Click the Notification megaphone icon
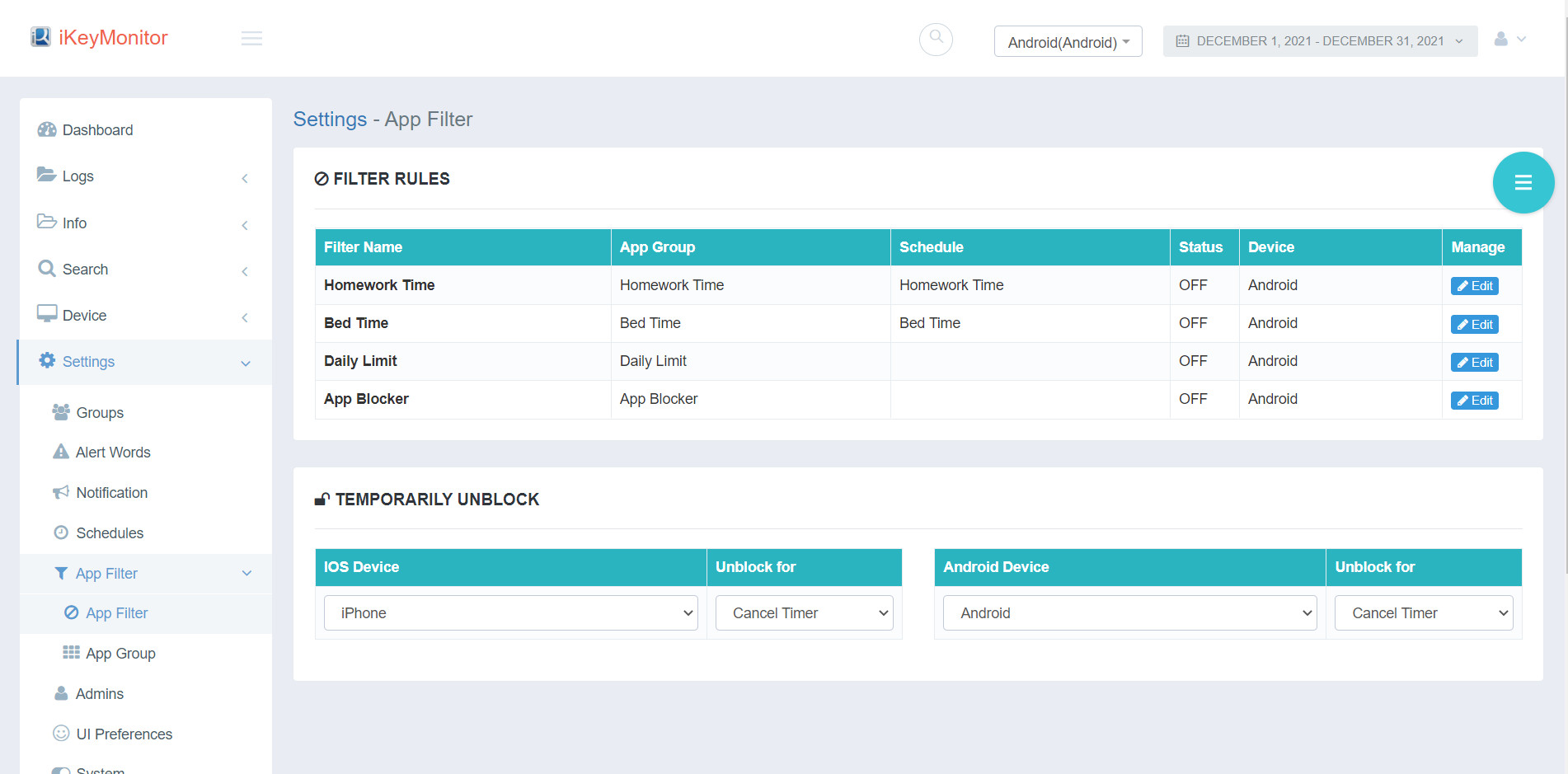 point(59,491)
